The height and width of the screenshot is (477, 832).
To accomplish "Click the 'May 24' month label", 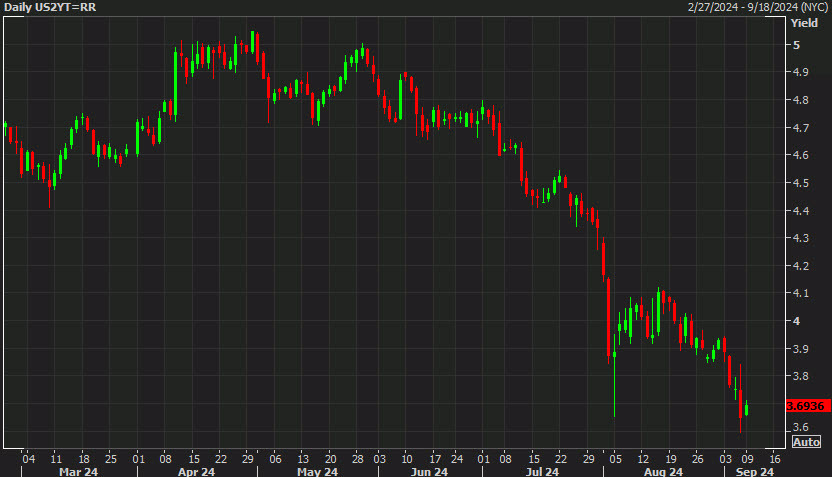I will pos(317,472).
